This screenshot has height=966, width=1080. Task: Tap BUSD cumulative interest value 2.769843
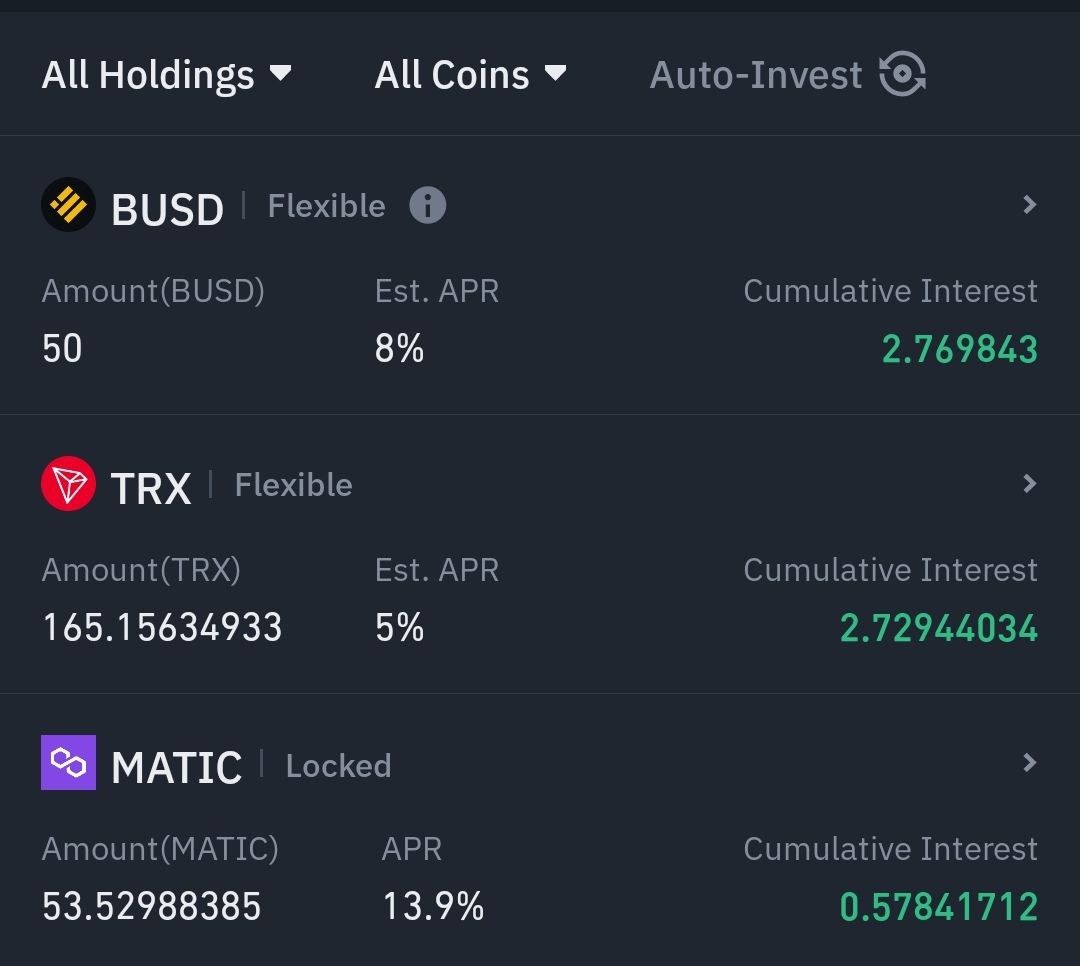959,349
